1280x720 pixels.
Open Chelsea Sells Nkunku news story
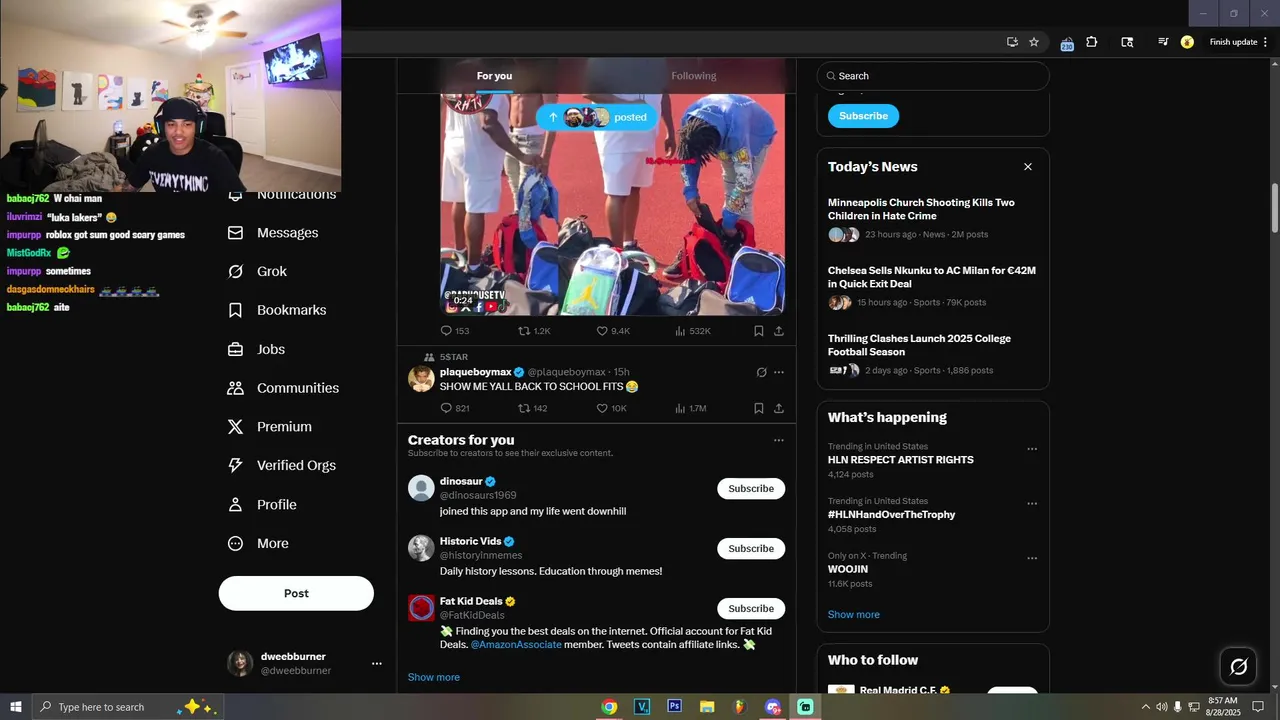point(932,277)
